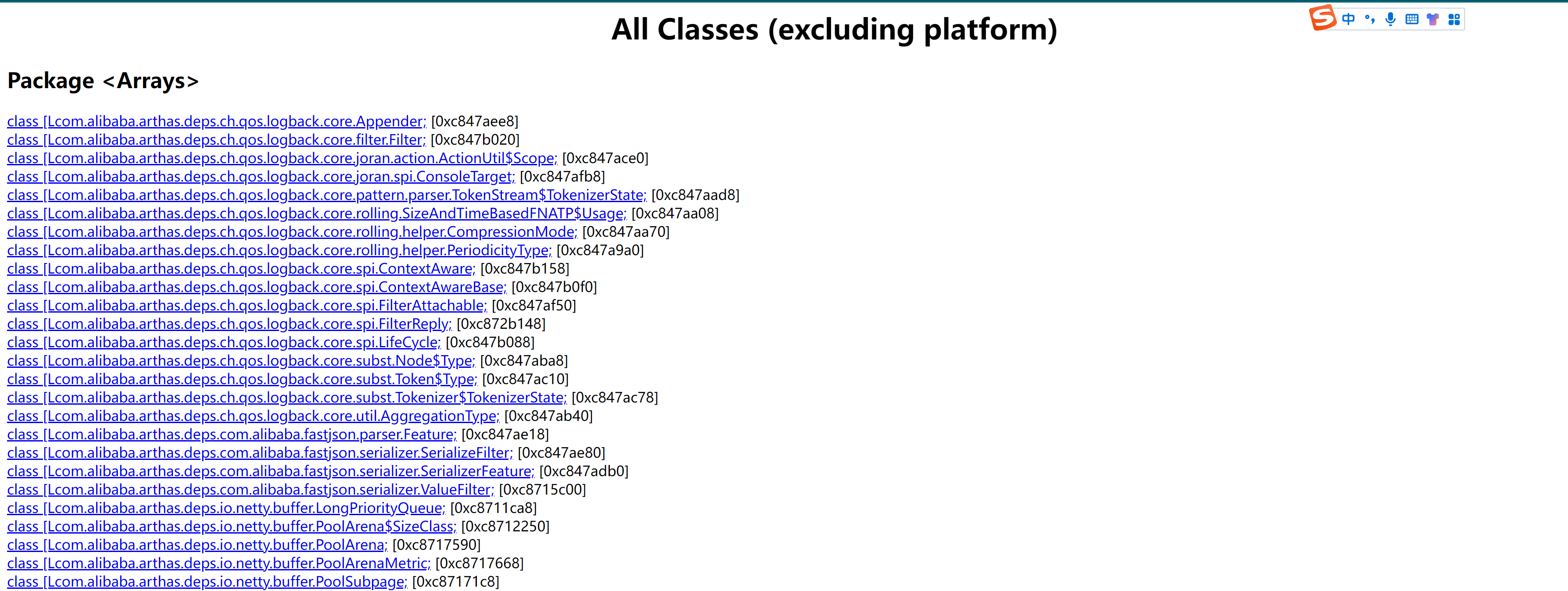Click the address text [0xc847aa70]
Screen dimensions: 1568x591
626,231
